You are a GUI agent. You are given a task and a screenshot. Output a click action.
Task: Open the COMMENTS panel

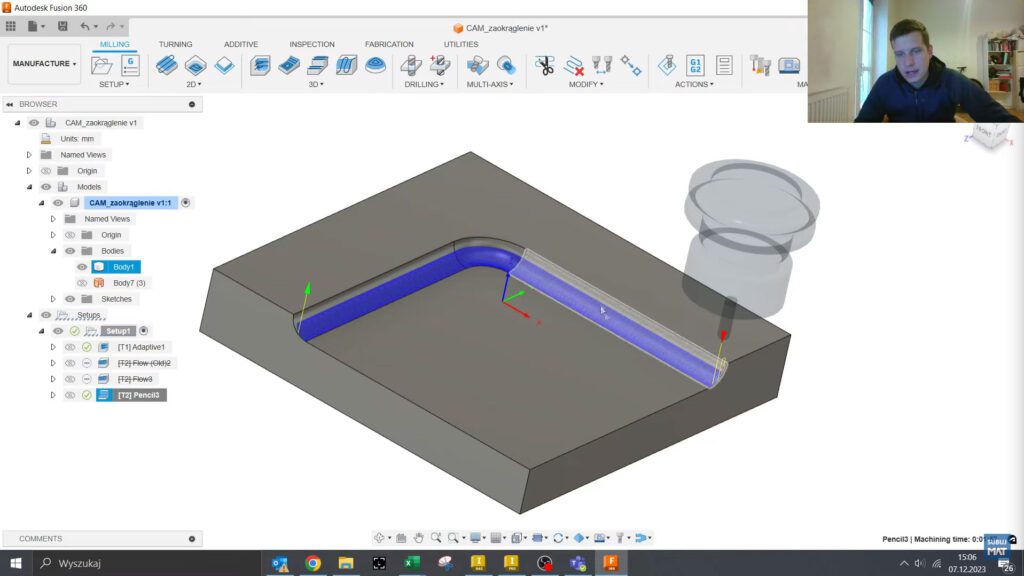(42, 538)
